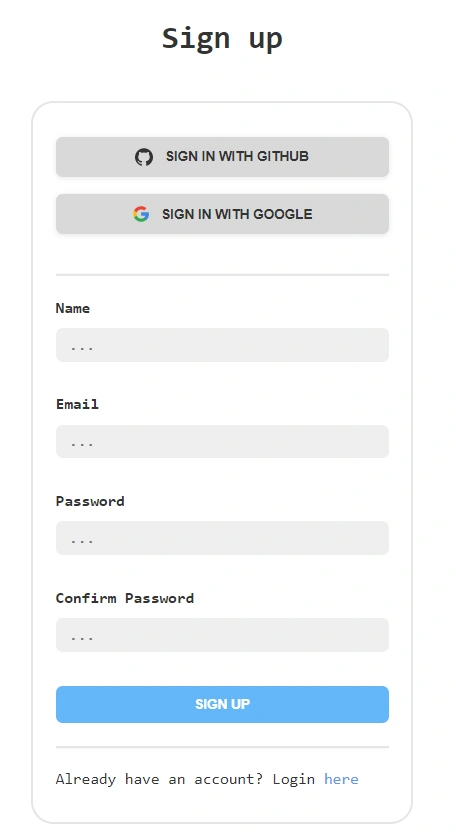
Task: Click the divider line beneath the SIGN UP button
Action: pyautogui.click(x=222, y=747)
